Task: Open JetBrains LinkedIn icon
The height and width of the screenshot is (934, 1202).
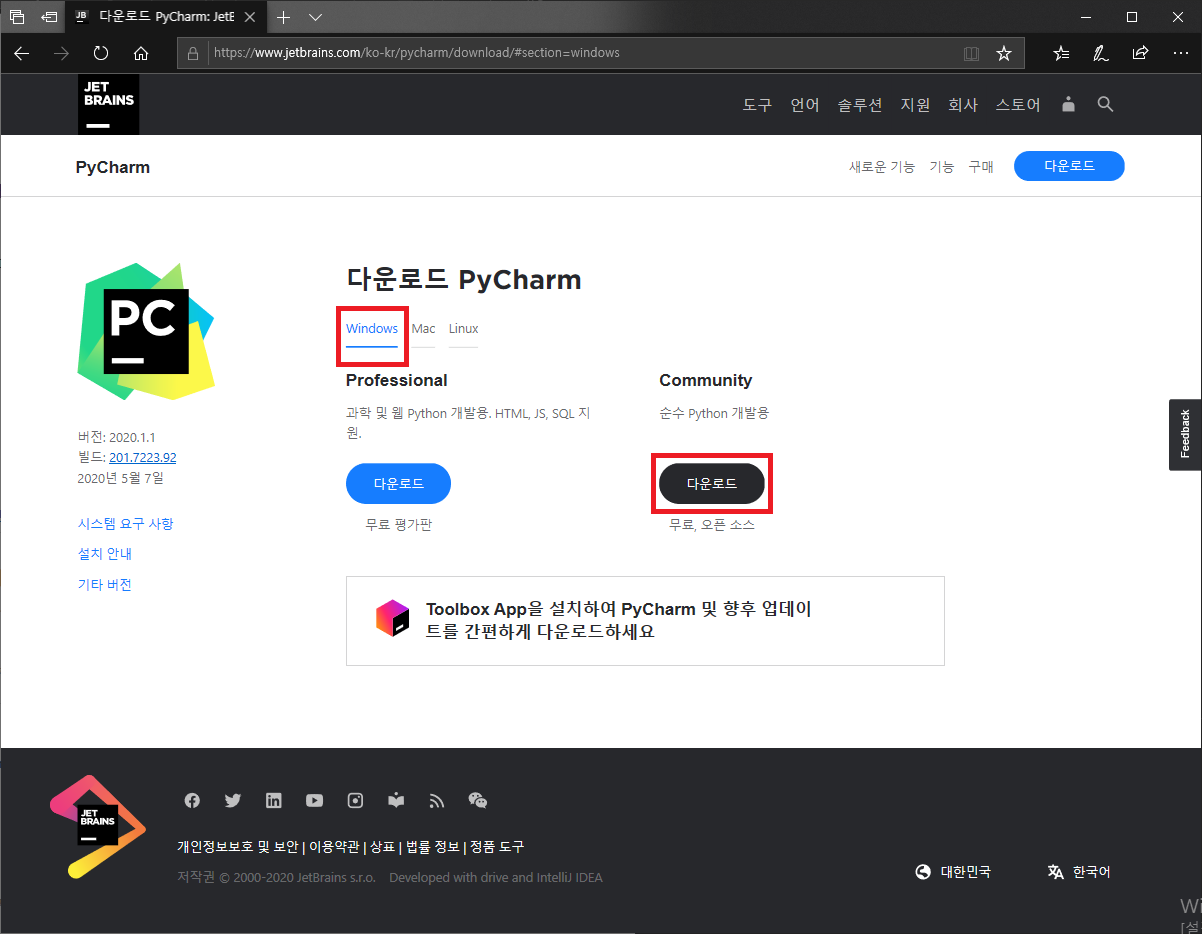Action: 273,800
